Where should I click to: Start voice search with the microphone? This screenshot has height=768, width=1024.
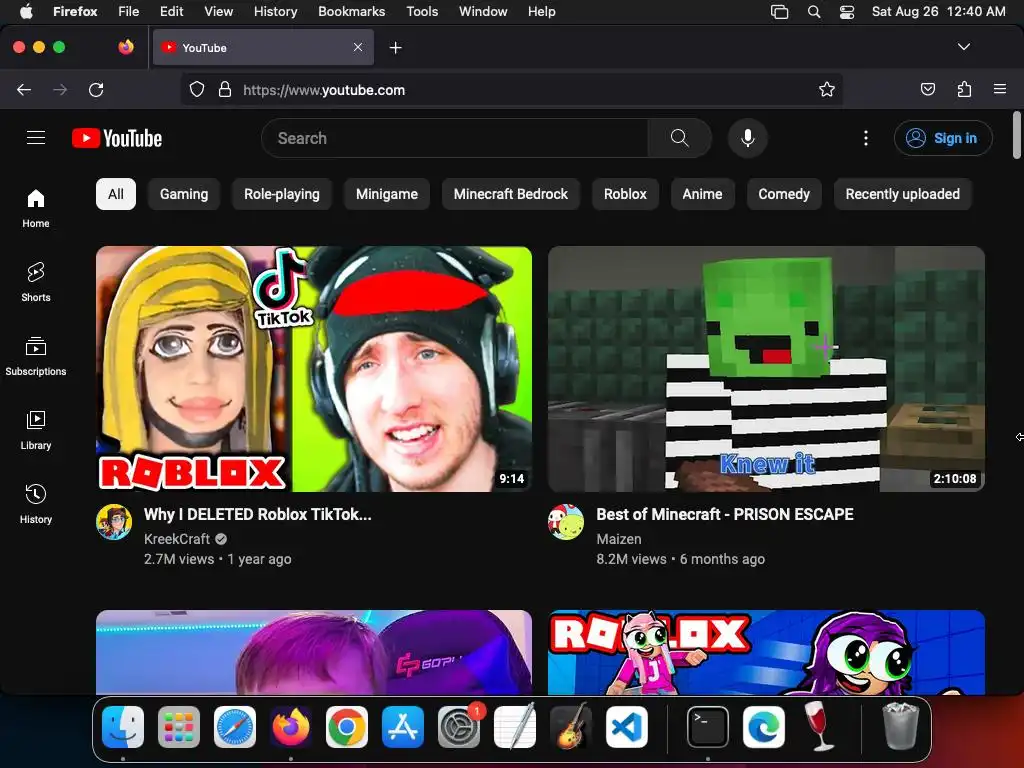(748, 138)
